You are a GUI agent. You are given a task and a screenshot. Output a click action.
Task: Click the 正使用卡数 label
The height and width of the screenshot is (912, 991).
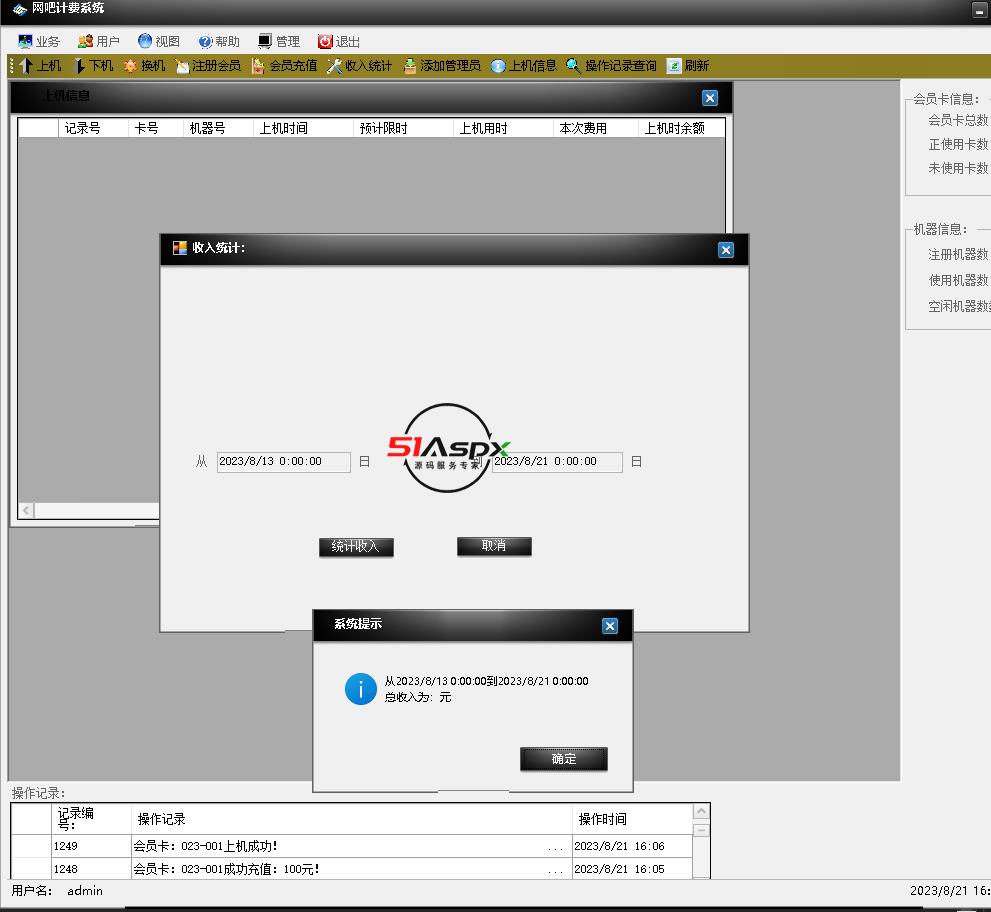pyautogui.click(x=958, y=144)
